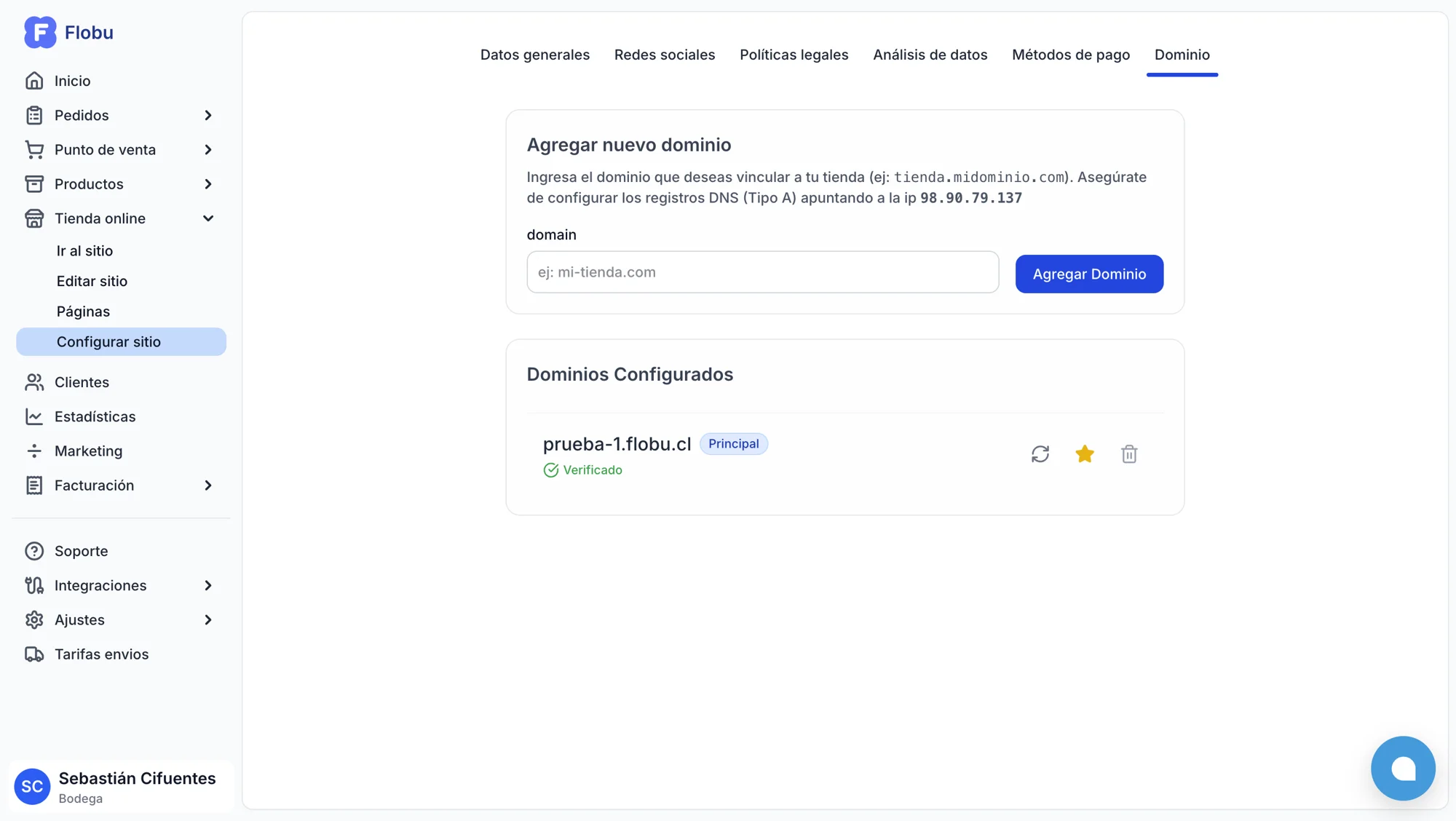
Task: Collapse the Tienda online section
Action: [208, 218]
